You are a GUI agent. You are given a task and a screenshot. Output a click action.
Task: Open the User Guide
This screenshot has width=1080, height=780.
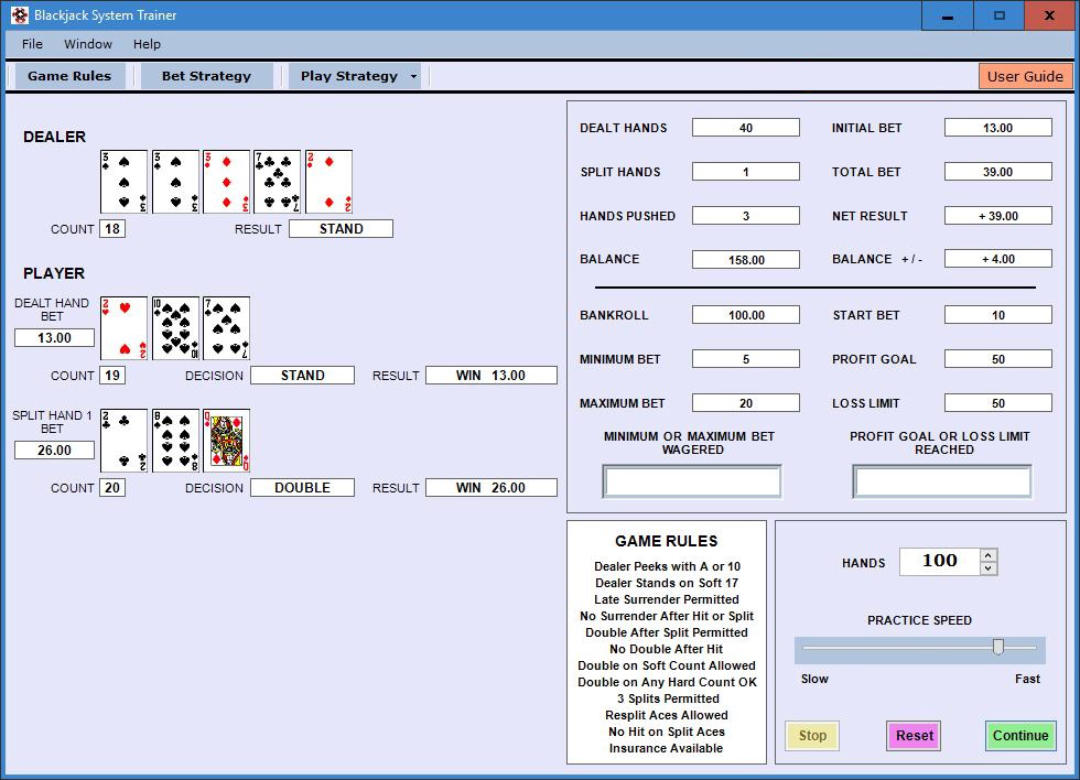1025,76
